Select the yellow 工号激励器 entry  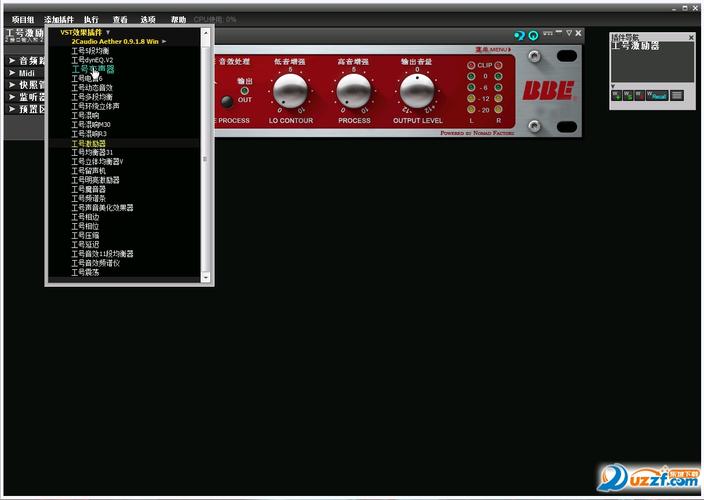pos(88,143)
